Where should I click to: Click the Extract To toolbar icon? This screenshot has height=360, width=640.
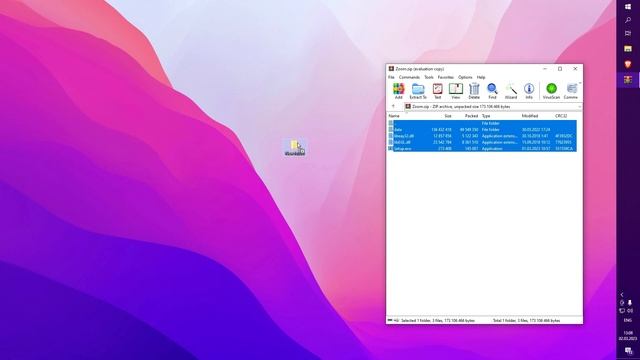418,91
